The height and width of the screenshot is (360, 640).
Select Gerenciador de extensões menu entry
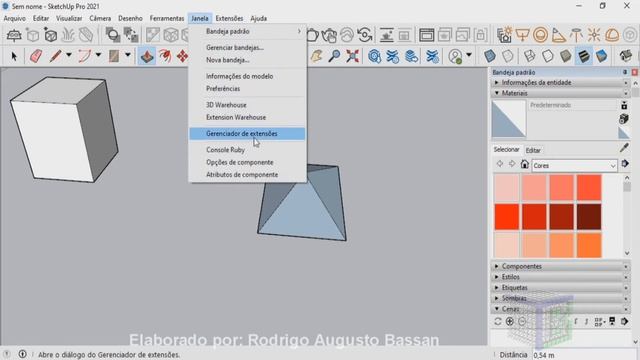[247, 133]
